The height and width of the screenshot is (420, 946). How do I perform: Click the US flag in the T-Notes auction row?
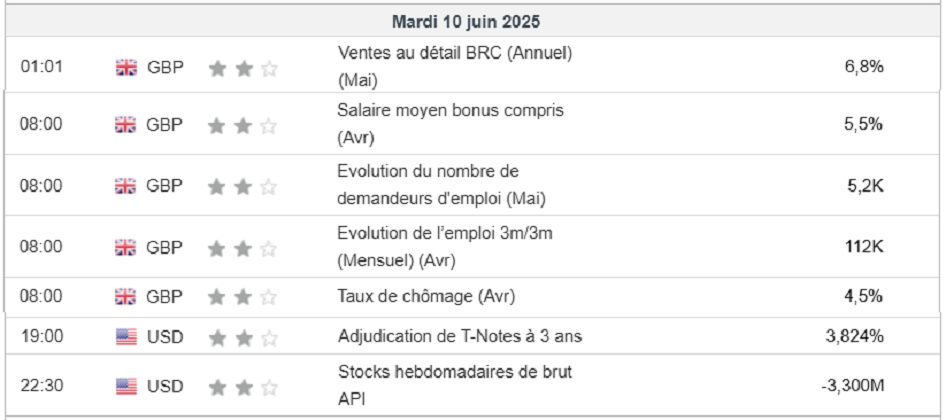[x=126, y=337]
